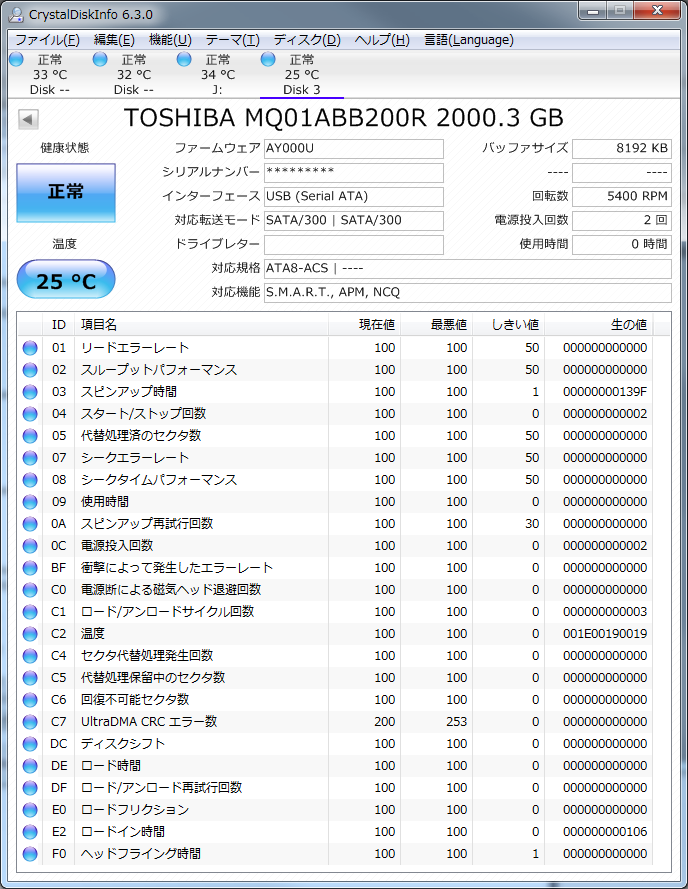688x889 pixels.
Task: Select the Disk 3 status icon at 25 °C
Action: (x=268, y=60)
